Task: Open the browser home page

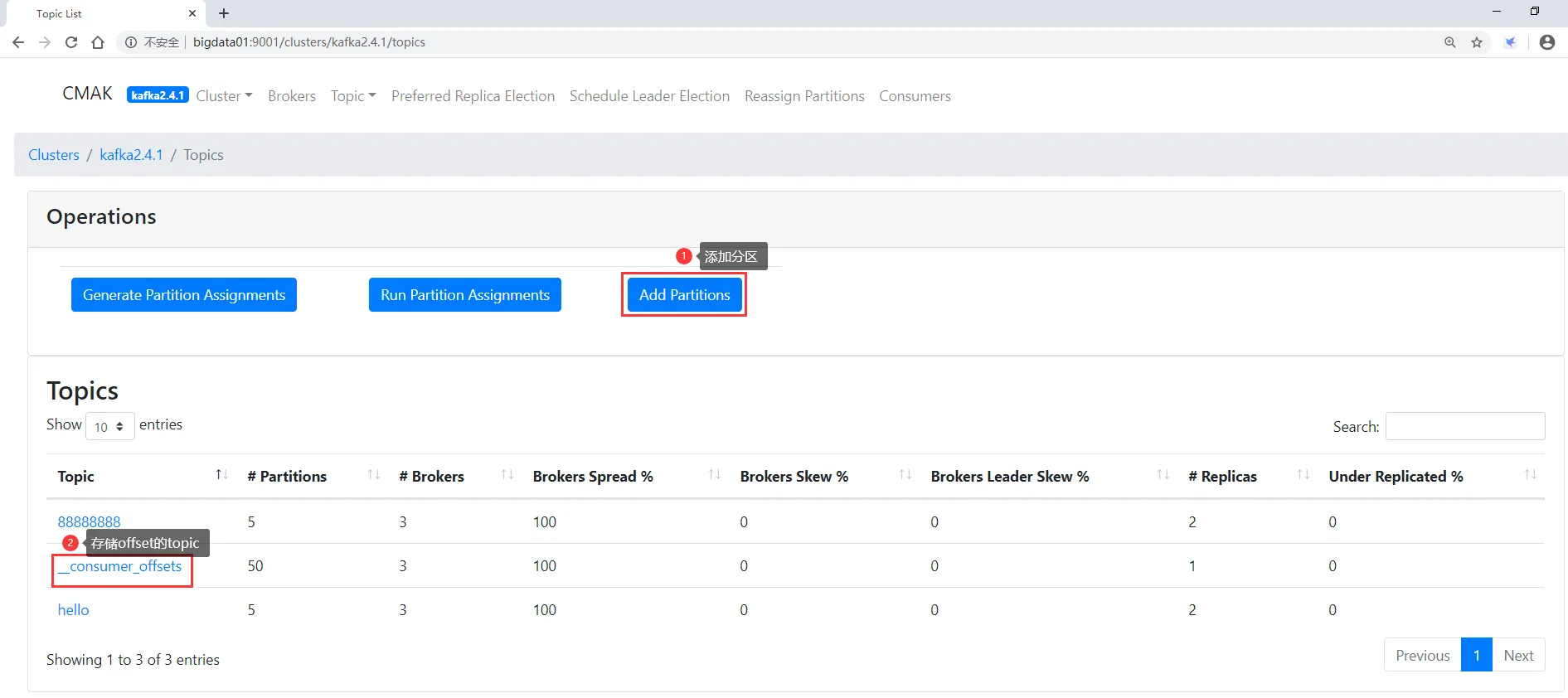Action: [98, 42]
